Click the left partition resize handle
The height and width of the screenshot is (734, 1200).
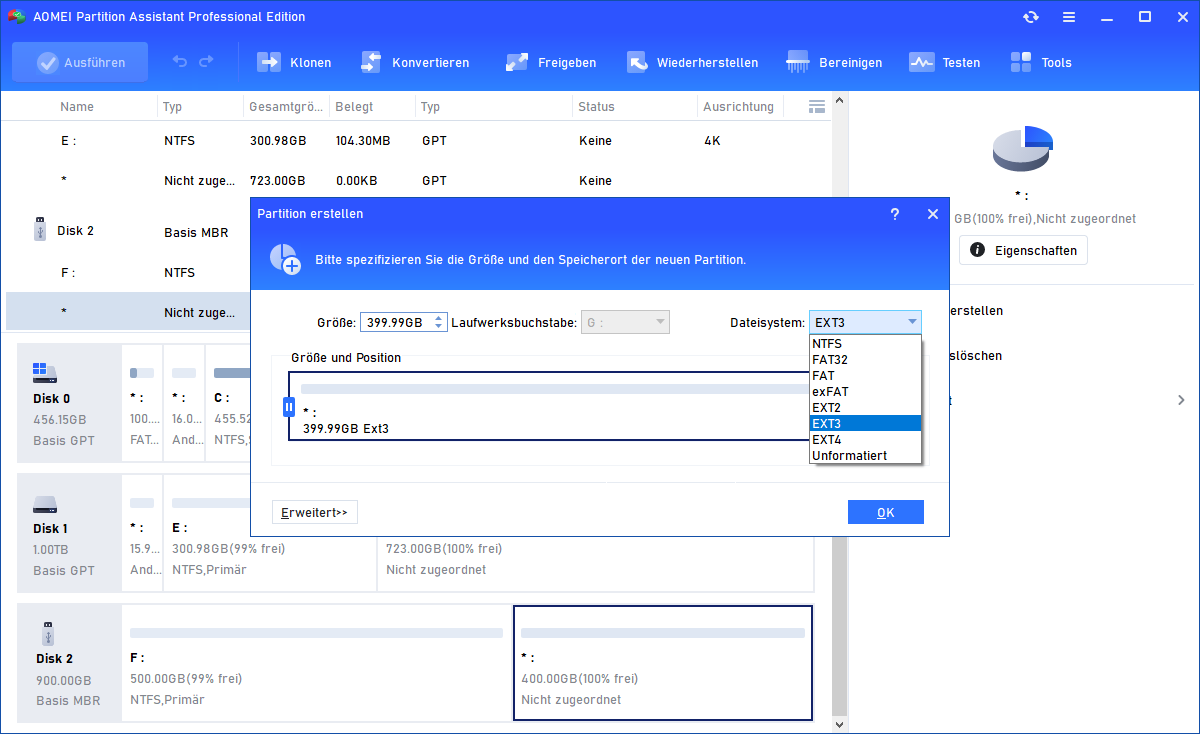(x=289, y=407)
